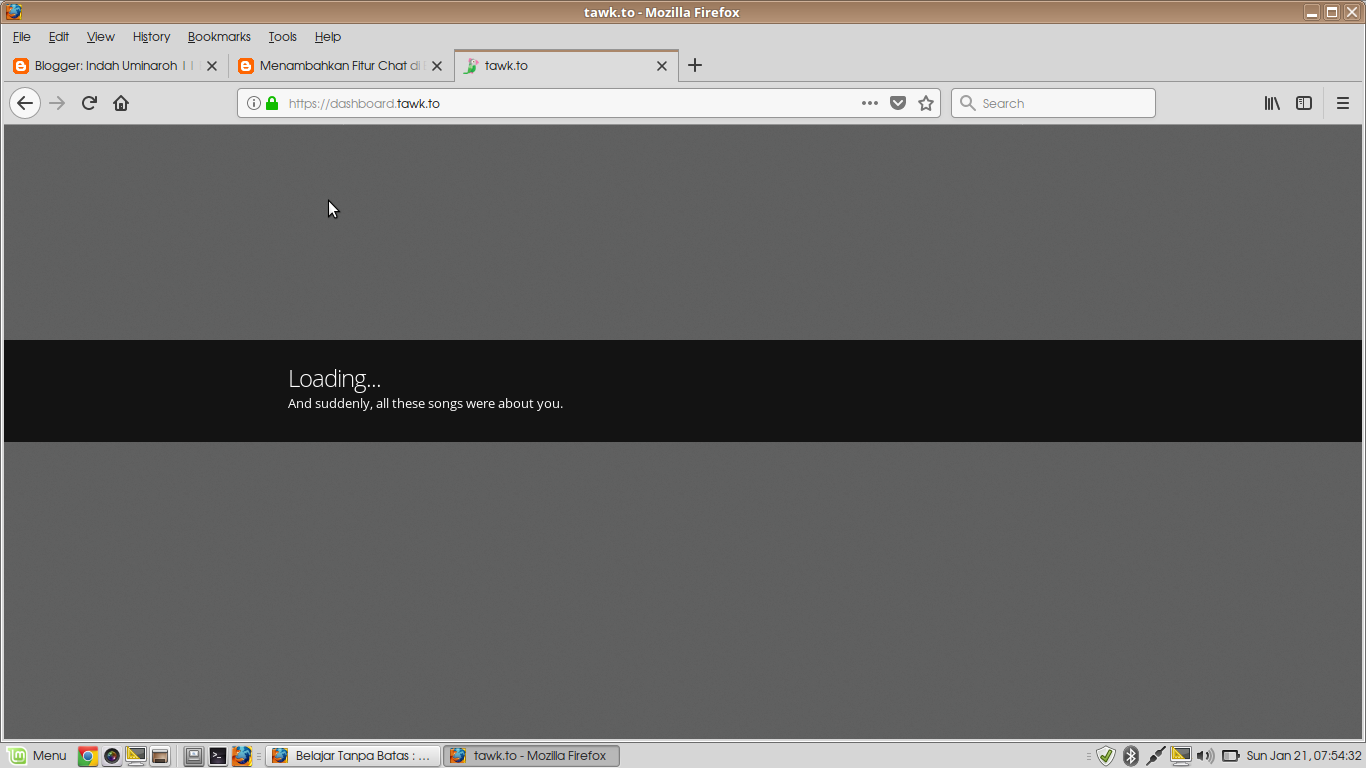This screenshot has height=768, width=1366.
Task: Click the Loading... heading text
Action: point(334,379)
